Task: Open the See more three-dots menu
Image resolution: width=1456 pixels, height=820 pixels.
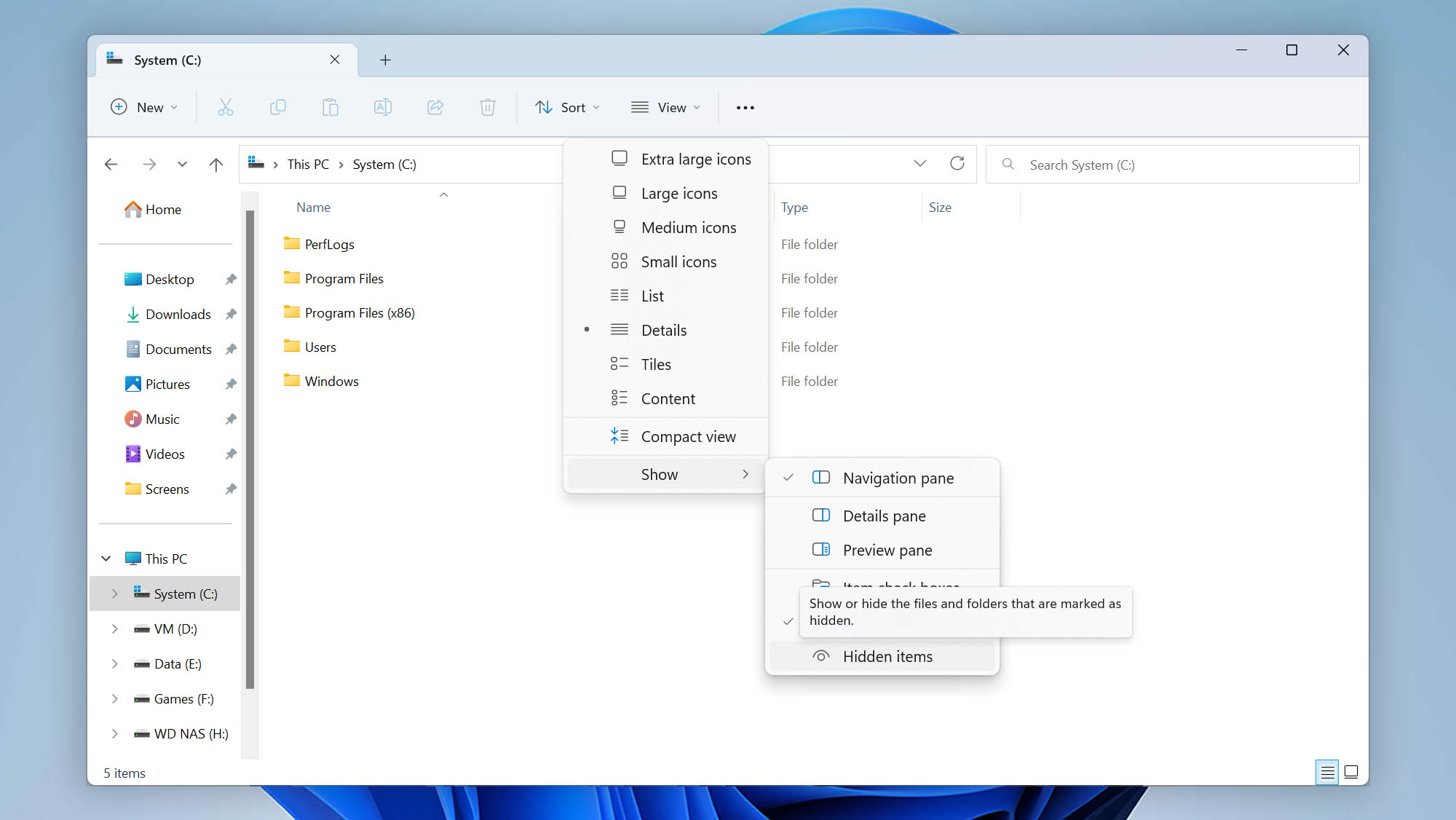Action: [745, 108]
